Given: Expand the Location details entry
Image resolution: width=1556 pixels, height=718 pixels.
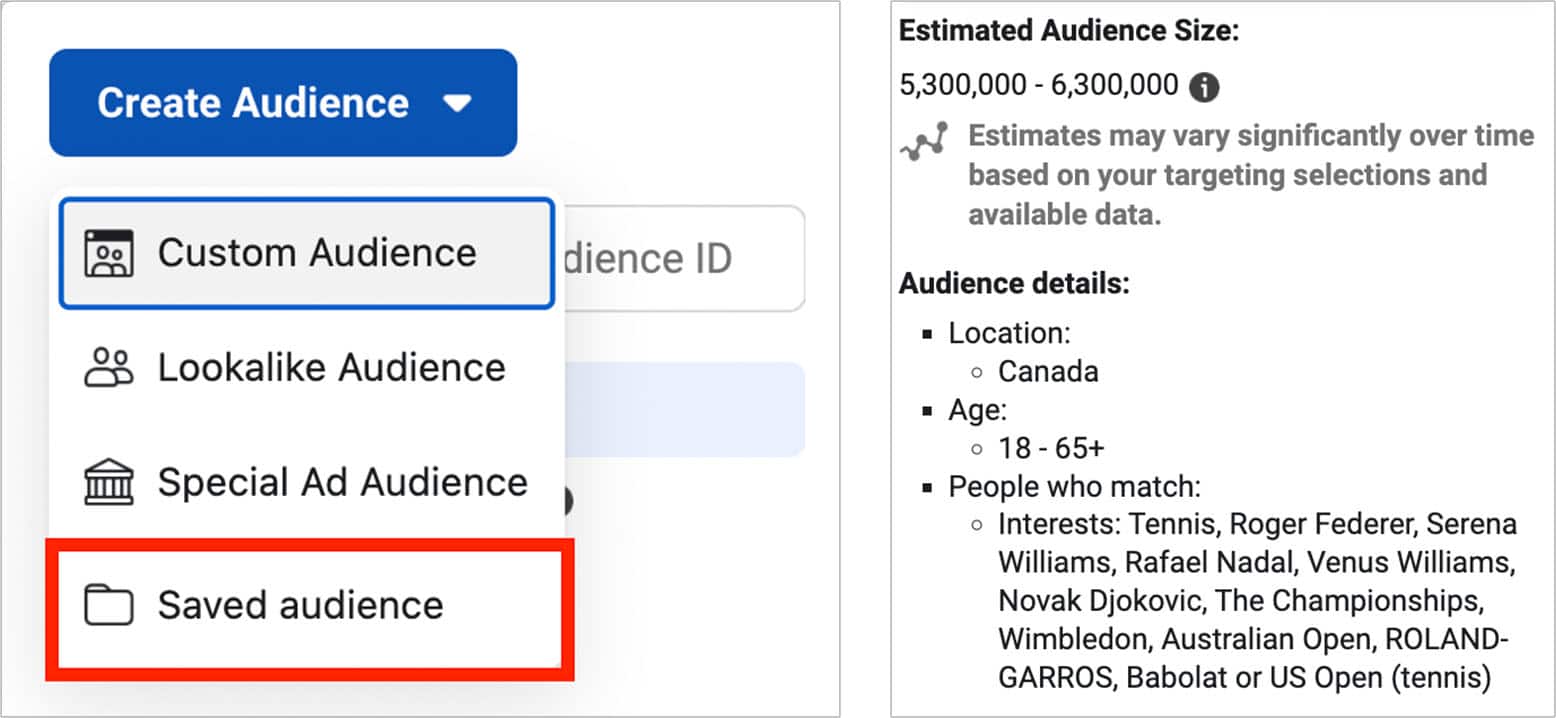Looking at the screenshot, I should [x=1011, y=334].
